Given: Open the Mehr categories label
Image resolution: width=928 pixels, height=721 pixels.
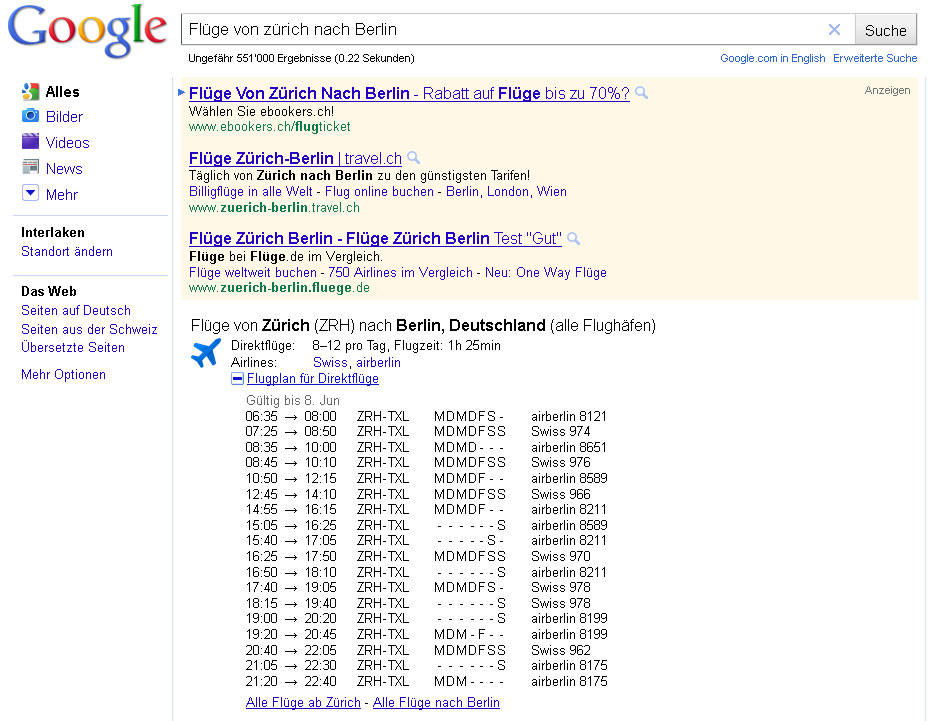Looking at the screenshot, I should tap(62, 195).
